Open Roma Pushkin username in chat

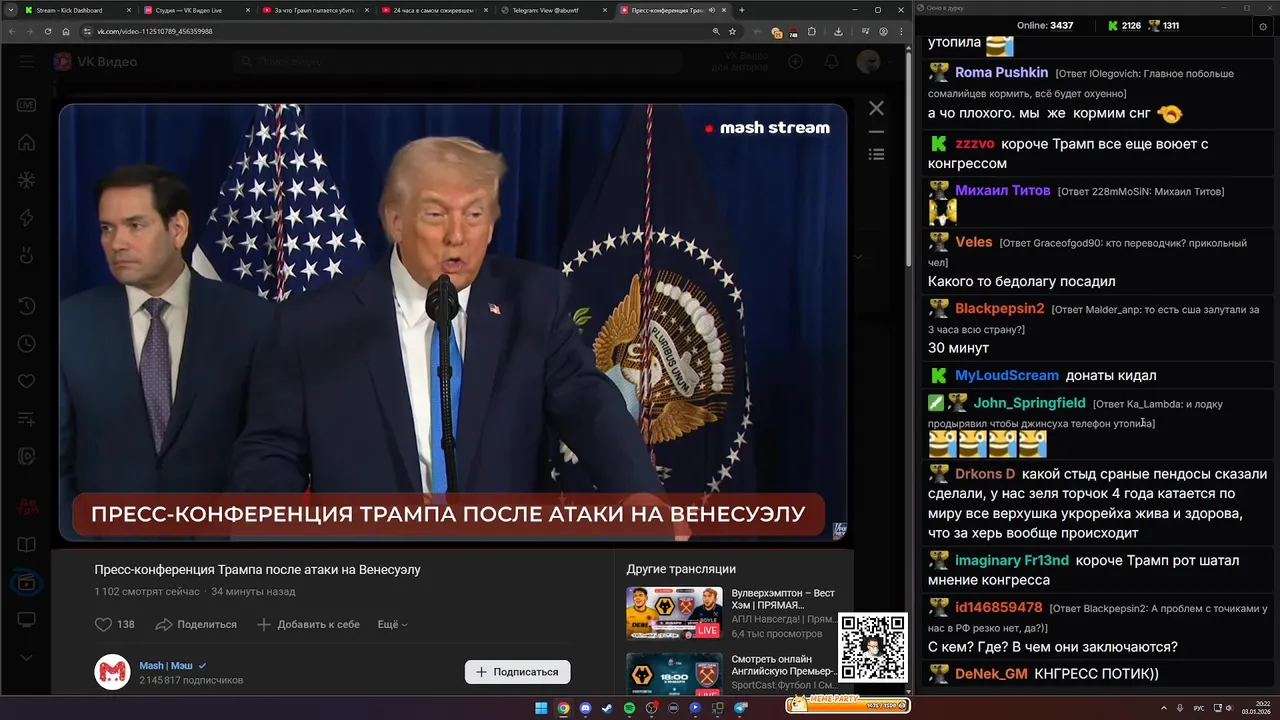(1001, 72)
